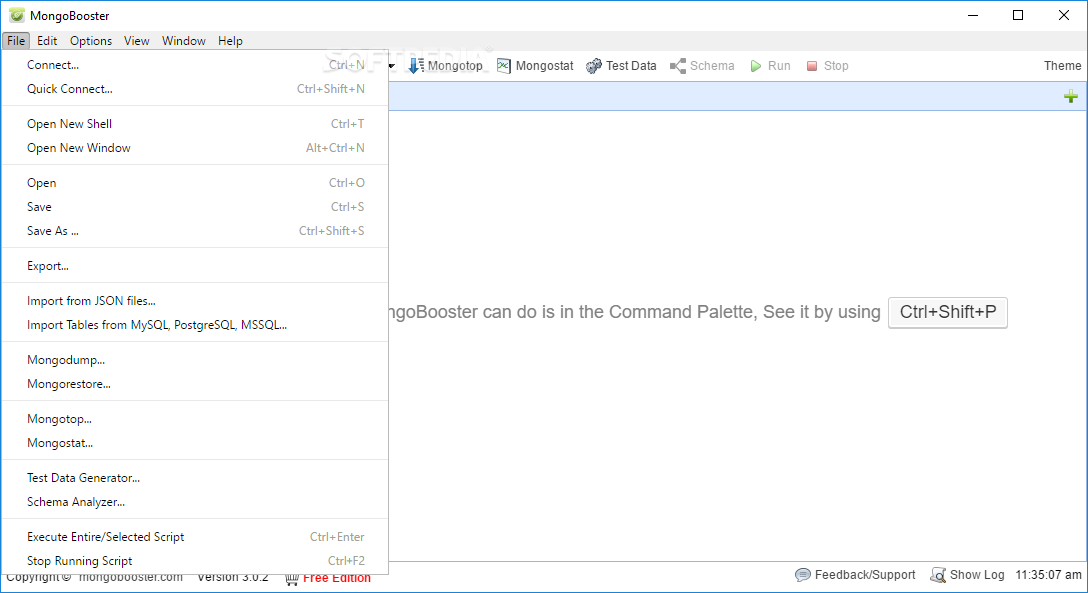
Task: Click the Command Palette hint text
Action: (634, 312)
